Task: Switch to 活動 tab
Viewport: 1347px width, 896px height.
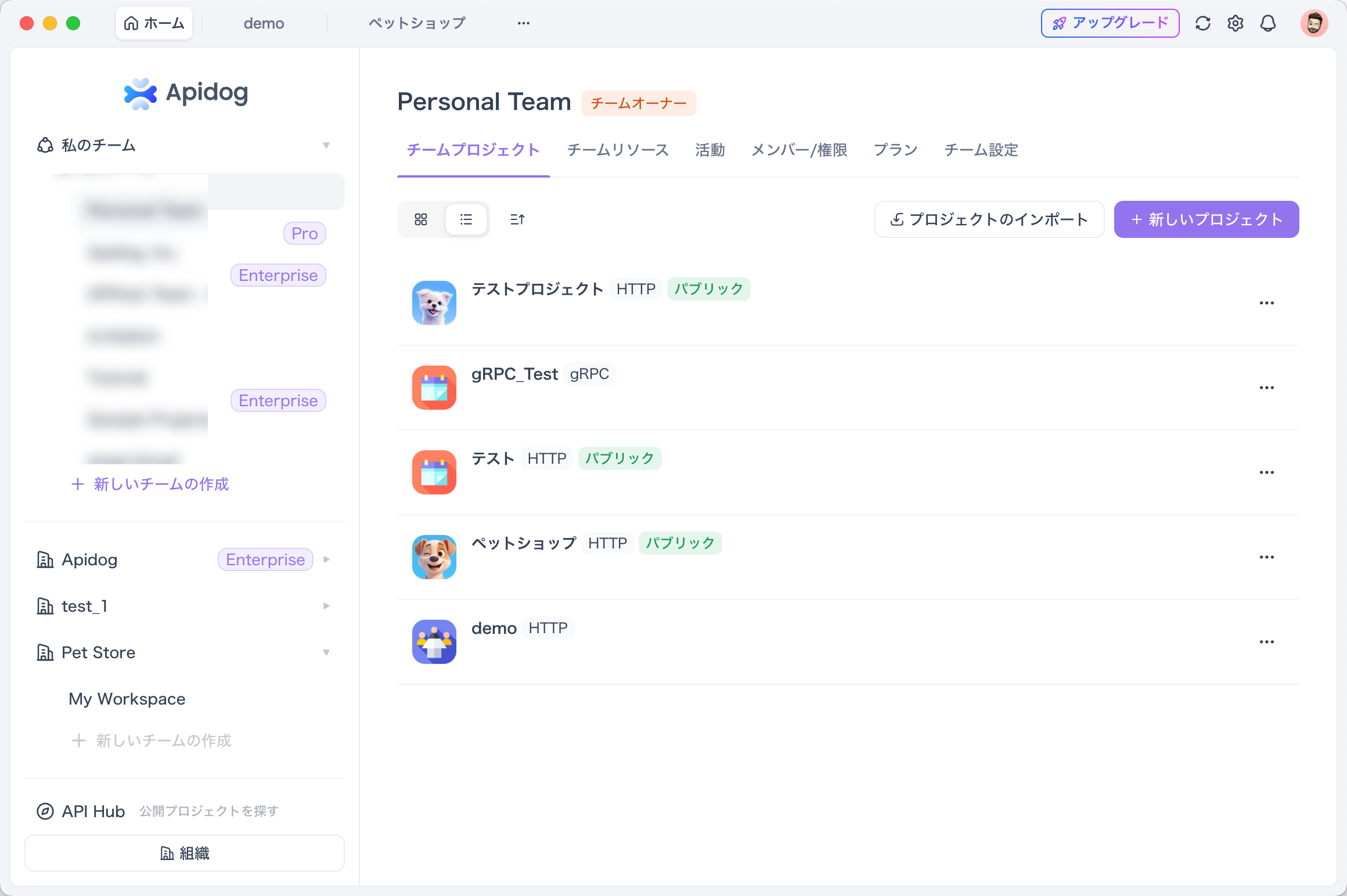Action: tap(710, 150)
